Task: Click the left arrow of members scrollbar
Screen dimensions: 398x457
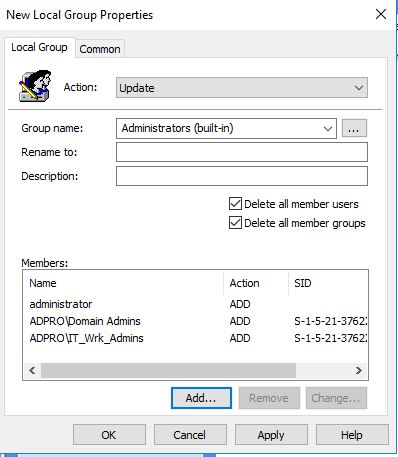Action: pyautogui.click(x=32, y=370)
